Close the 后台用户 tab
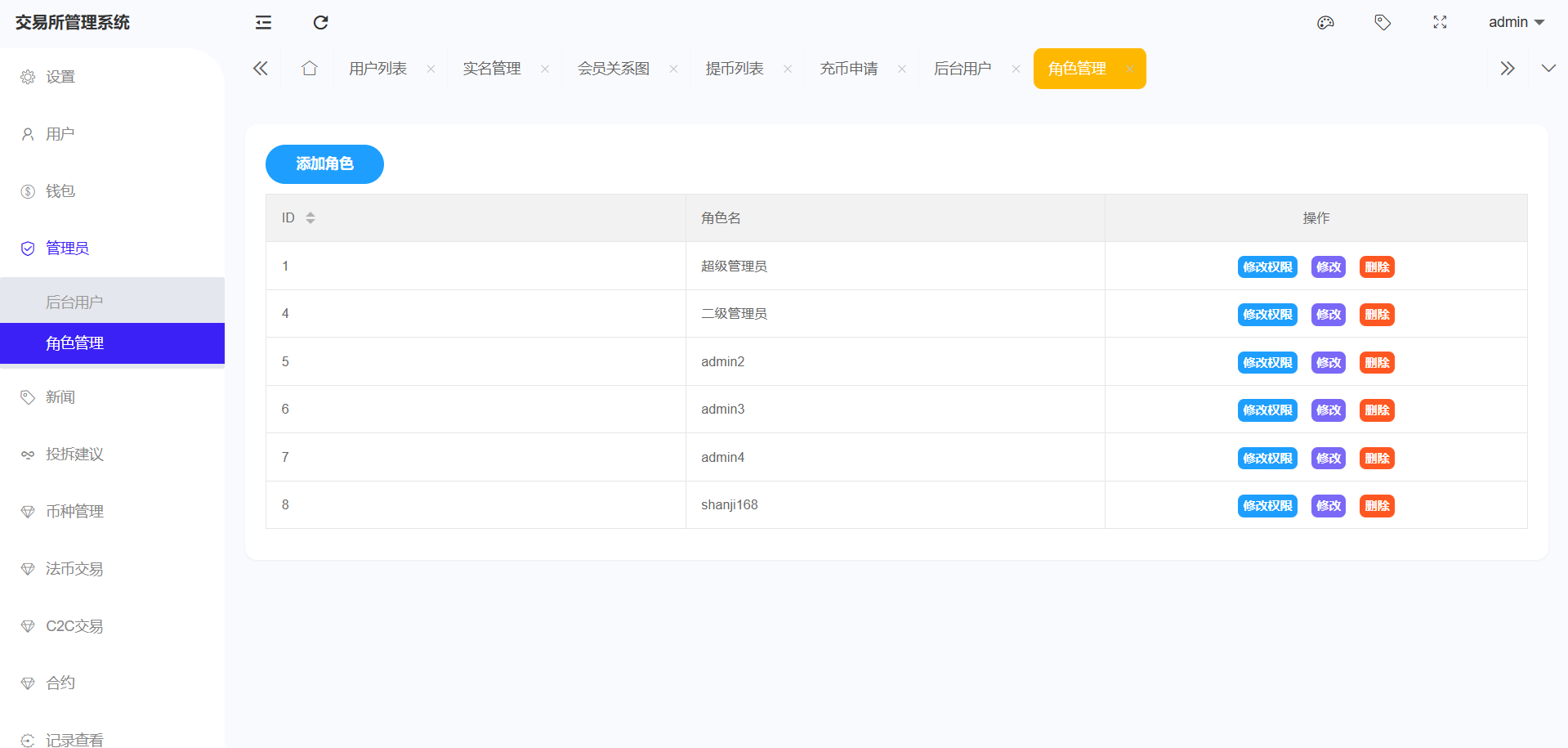The image size is (1568, 748). (1016, 69)
